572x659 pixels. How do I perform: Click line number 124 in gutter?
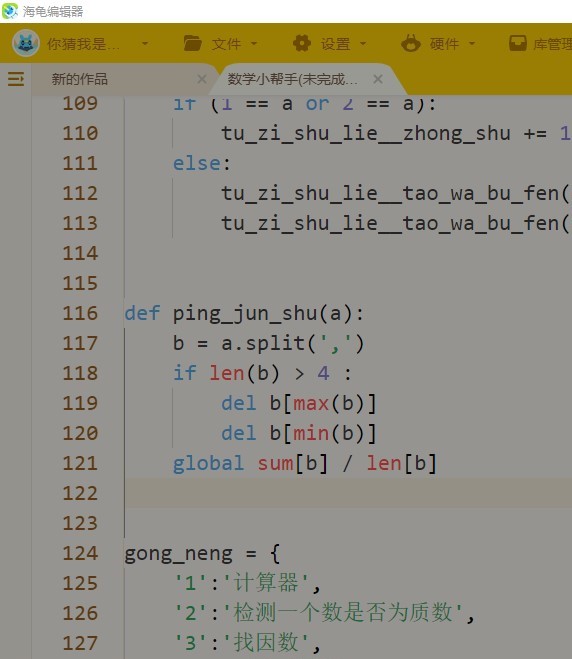tap(80, 554)
